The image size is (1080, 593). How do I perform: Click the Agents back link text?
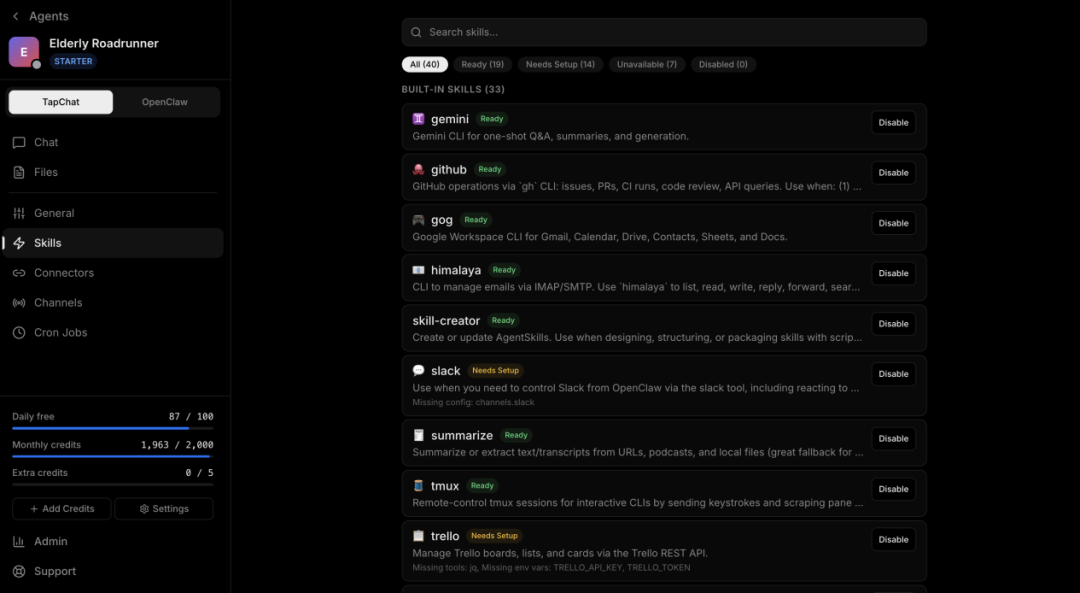tap(49, 16)
